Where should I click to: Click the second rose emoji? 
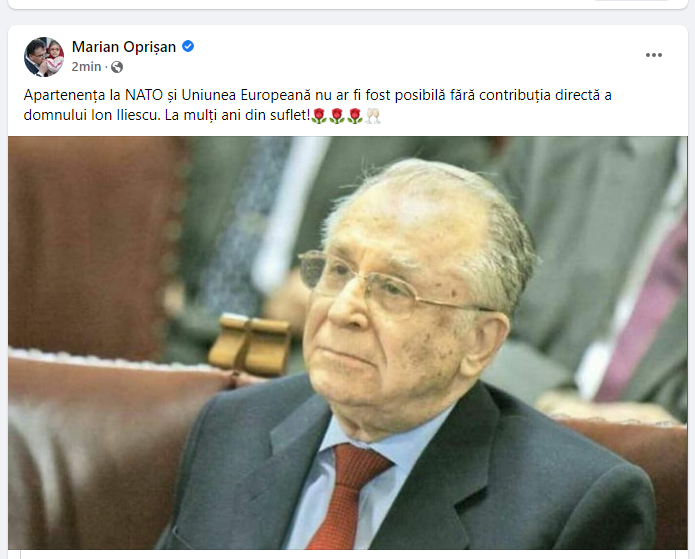(337, 116)
